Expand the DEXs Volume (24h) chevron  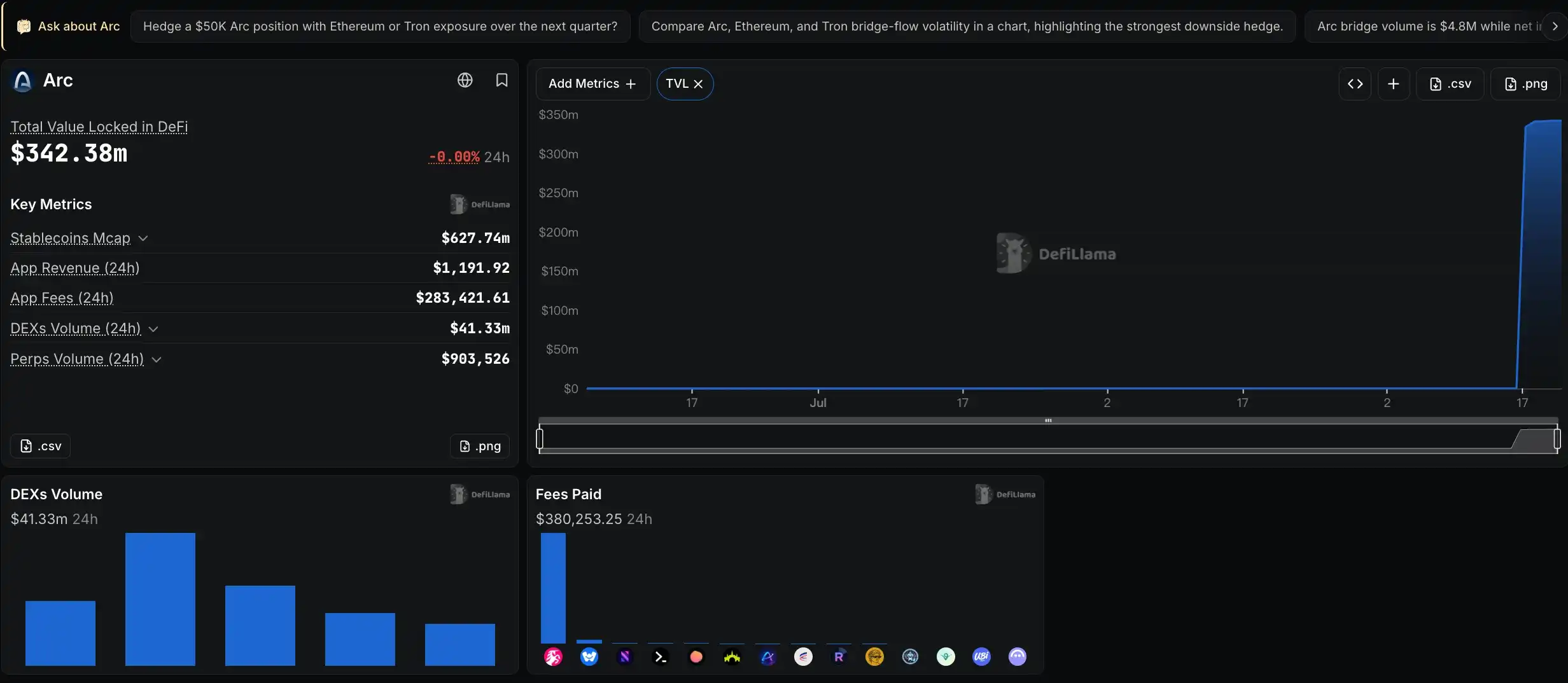pyautogui.click(x=153, y=329)
